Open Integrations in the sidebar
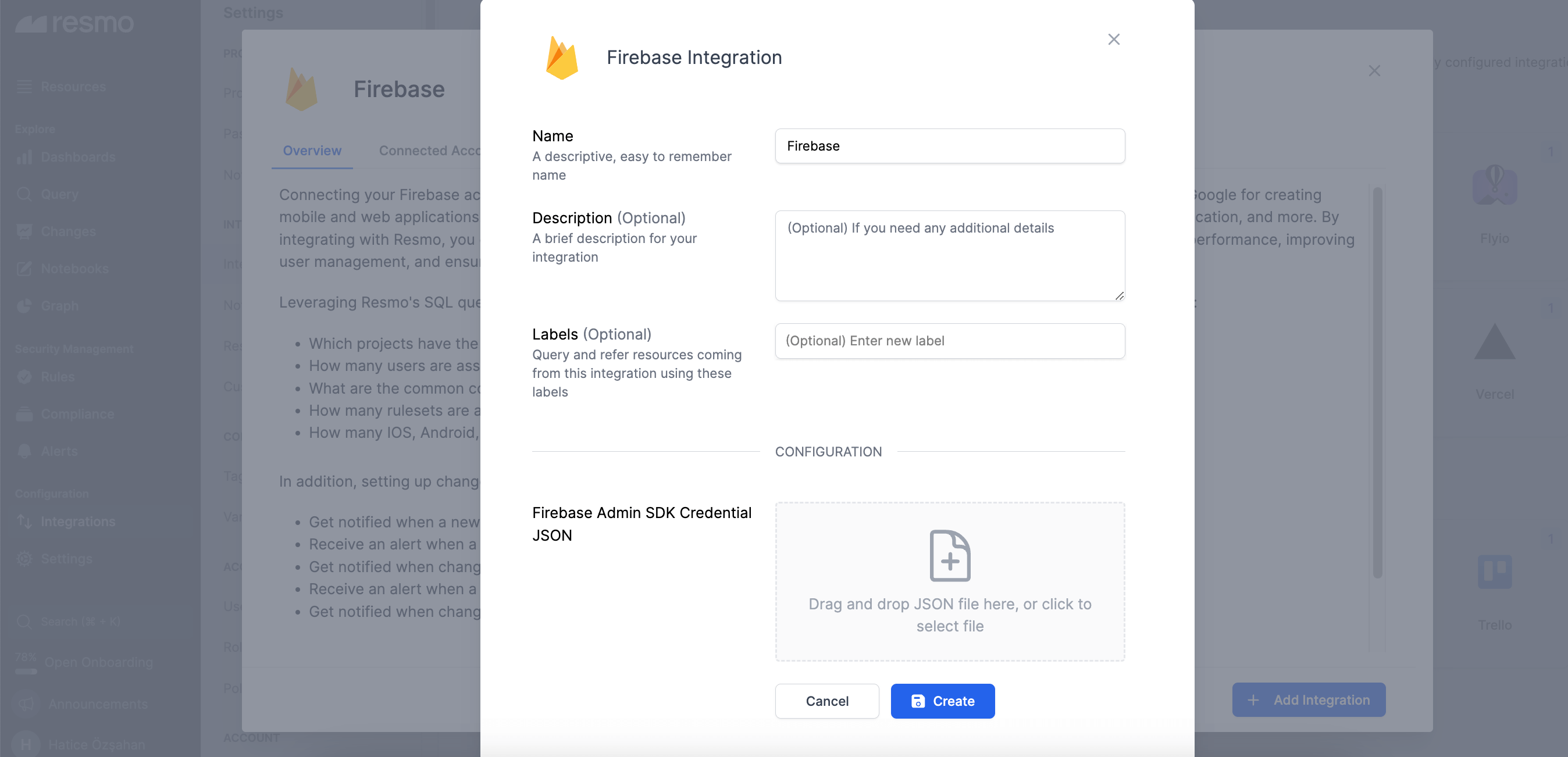The width and height of the screenshot is (1568, 757). 77,522
